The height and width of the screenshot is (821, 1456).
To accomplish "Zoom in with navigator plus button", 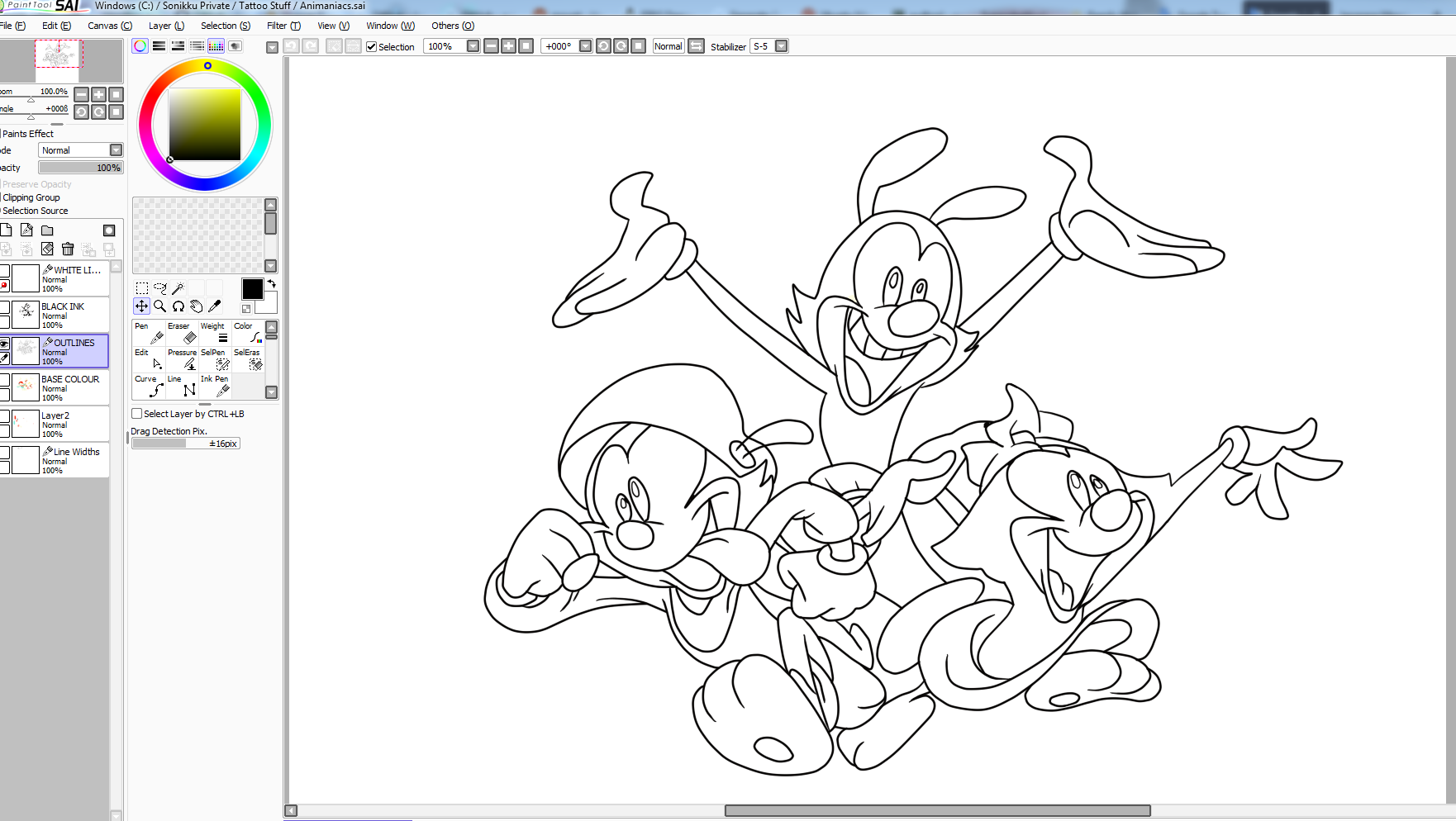I will (x=98, y=94).
